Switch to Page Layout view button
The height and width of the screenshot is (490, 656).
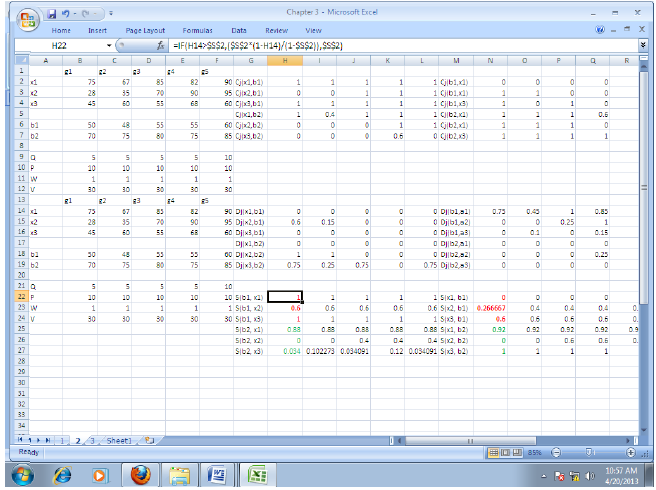click(505, 452)
